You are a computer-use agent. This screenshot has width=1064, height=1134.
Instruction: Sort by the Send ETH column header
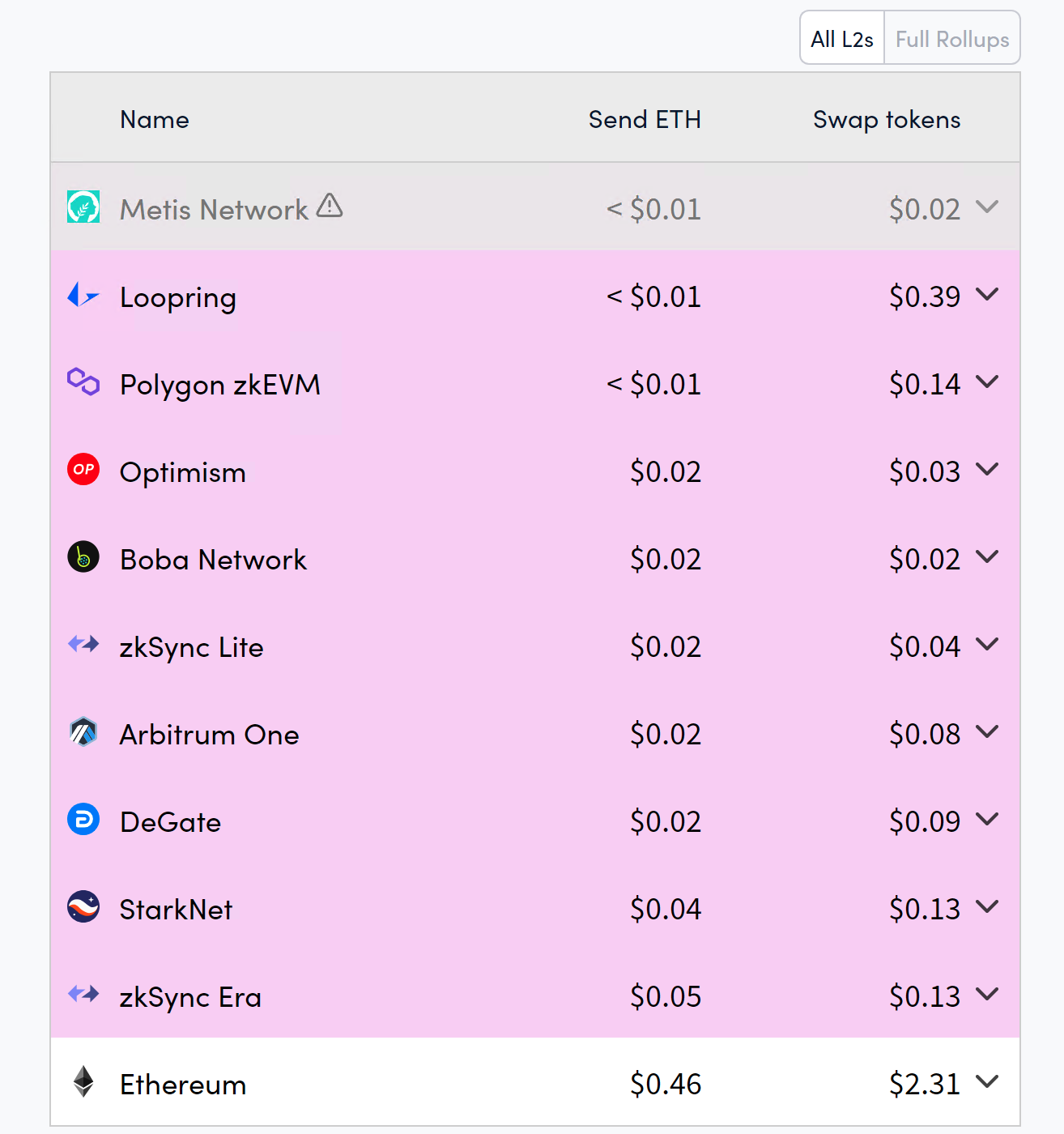click(x=645, y=120)
